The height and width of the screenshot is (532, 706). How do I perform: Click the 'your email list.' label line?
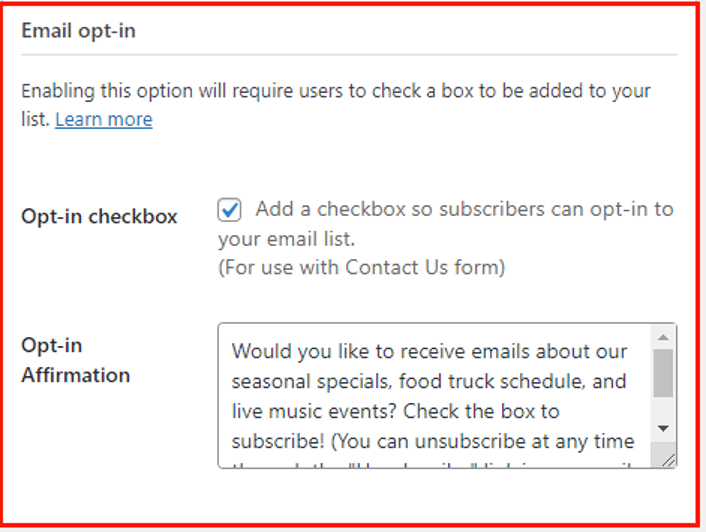[x=286, y=240]
